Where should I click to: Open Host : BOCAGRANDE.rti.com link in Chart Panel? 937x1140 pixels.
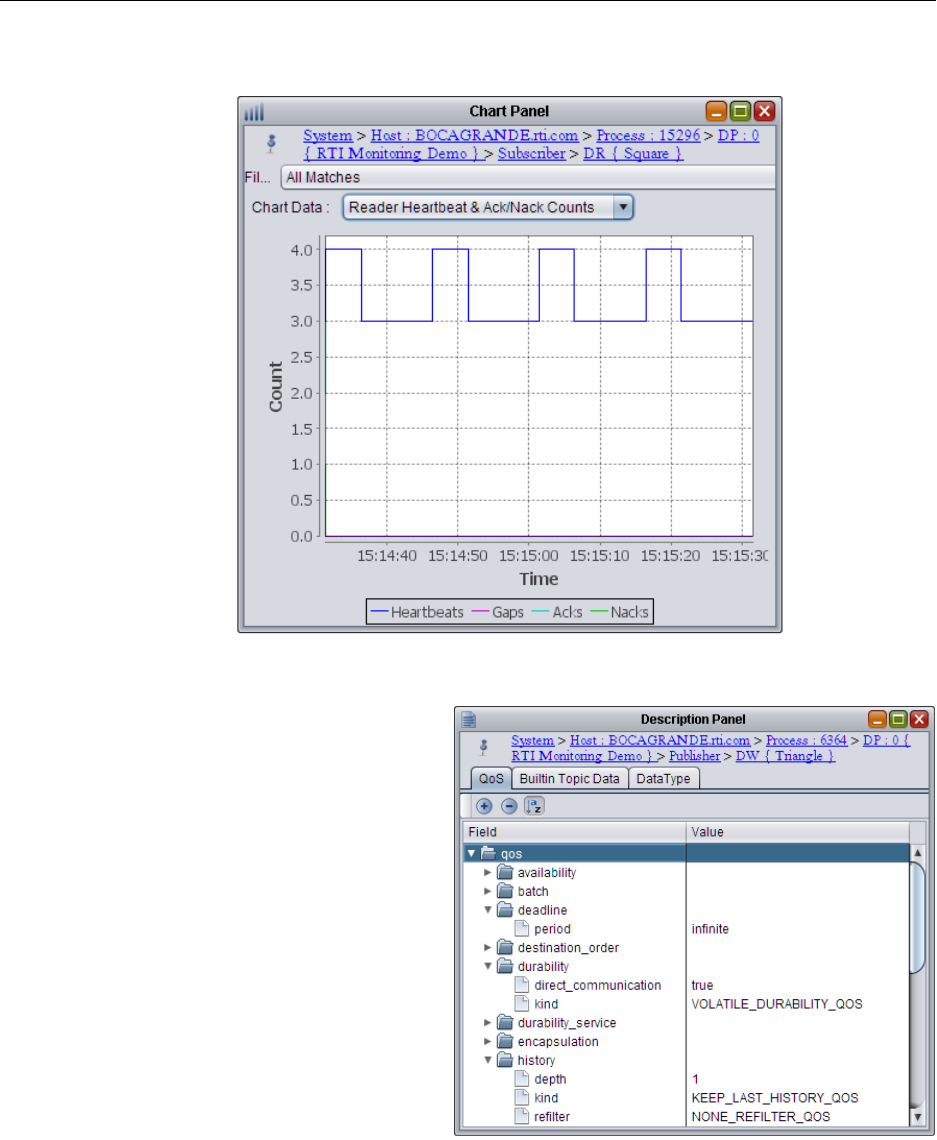click(x=475, y=136)
